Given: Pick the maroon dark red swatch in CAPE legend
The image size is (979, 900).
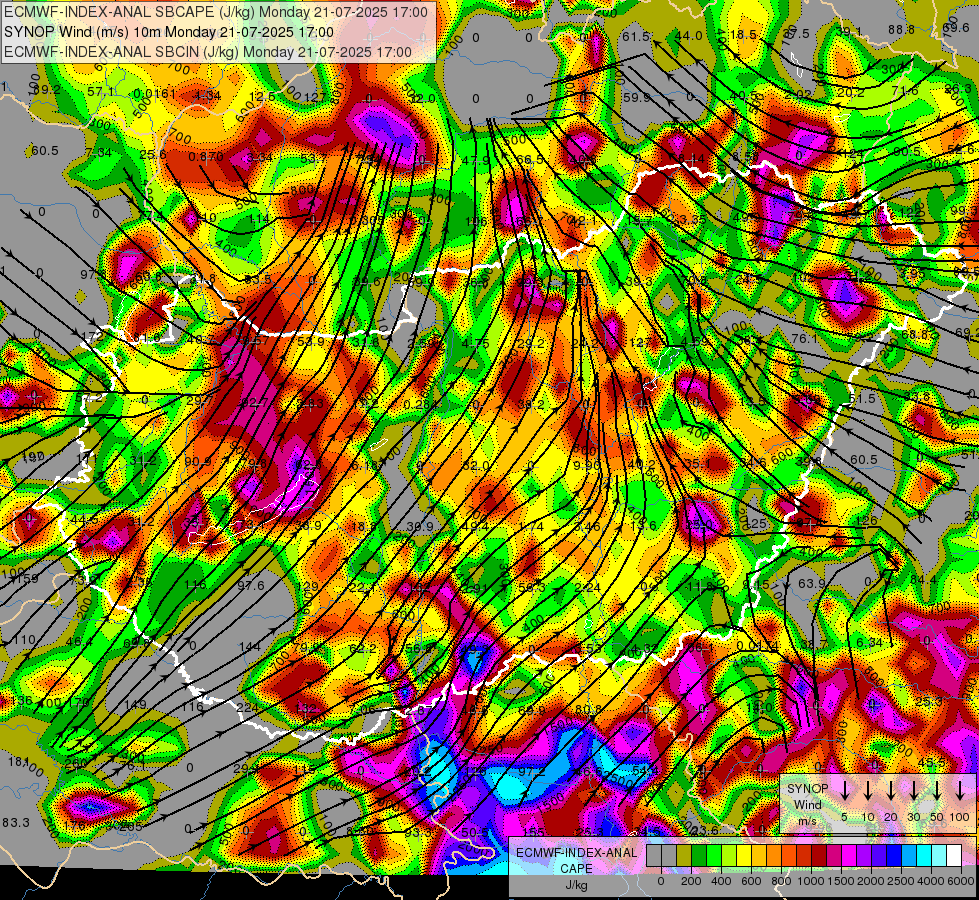Looking at the screenshot, I should 819,855.
